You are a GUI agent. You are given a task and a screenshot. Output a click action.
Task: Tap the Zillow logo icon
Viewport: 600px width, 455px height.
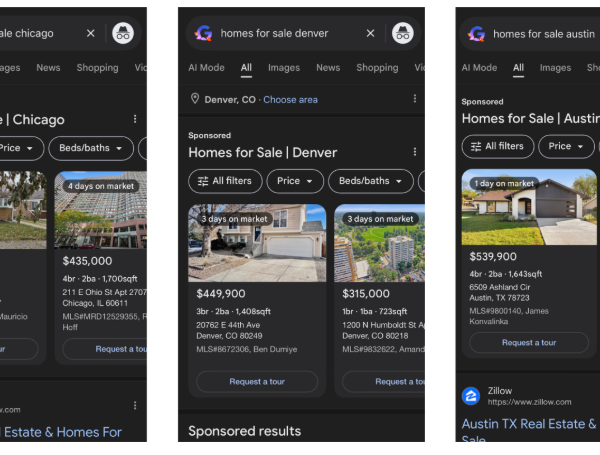coord(471,396)
